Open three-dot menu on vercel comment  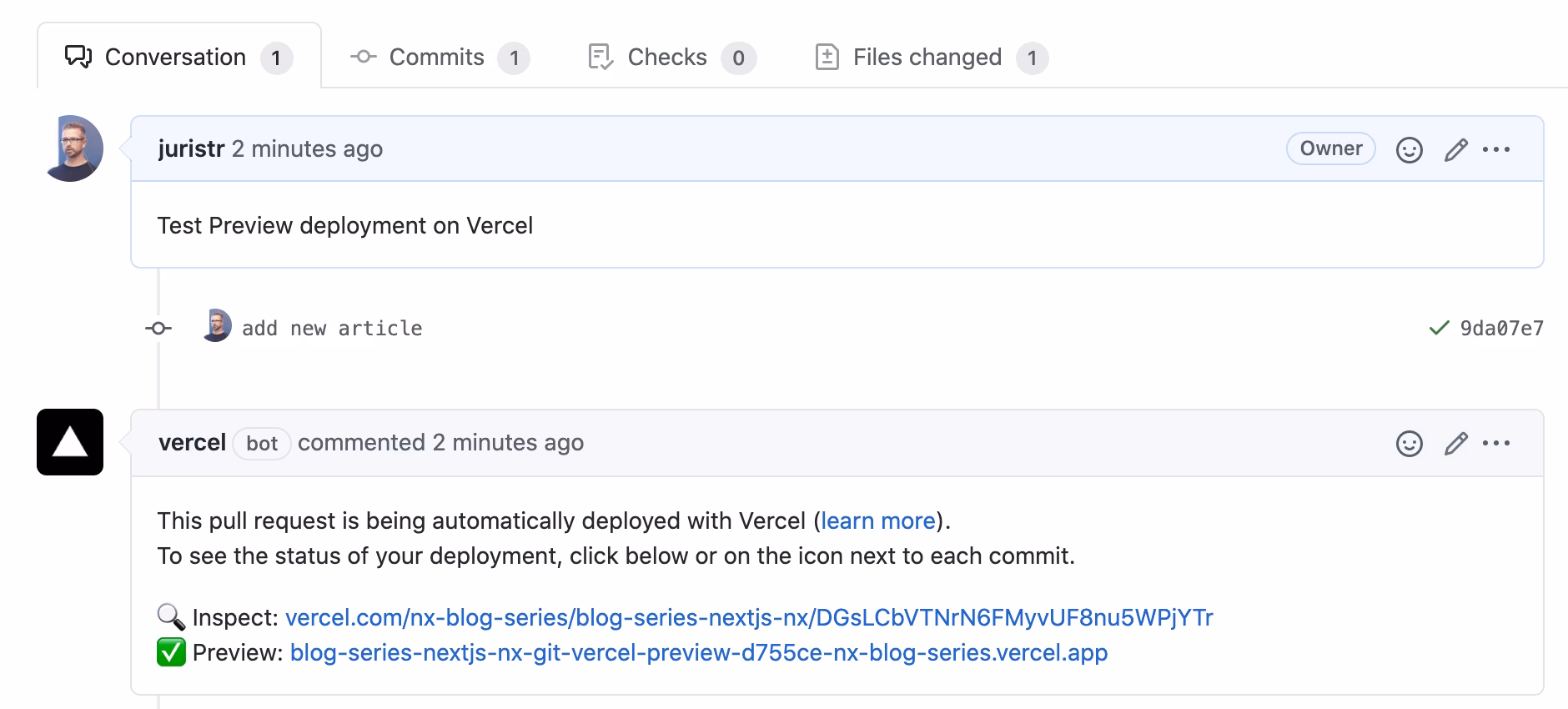pyautogui.click(x=1496, y=444)
